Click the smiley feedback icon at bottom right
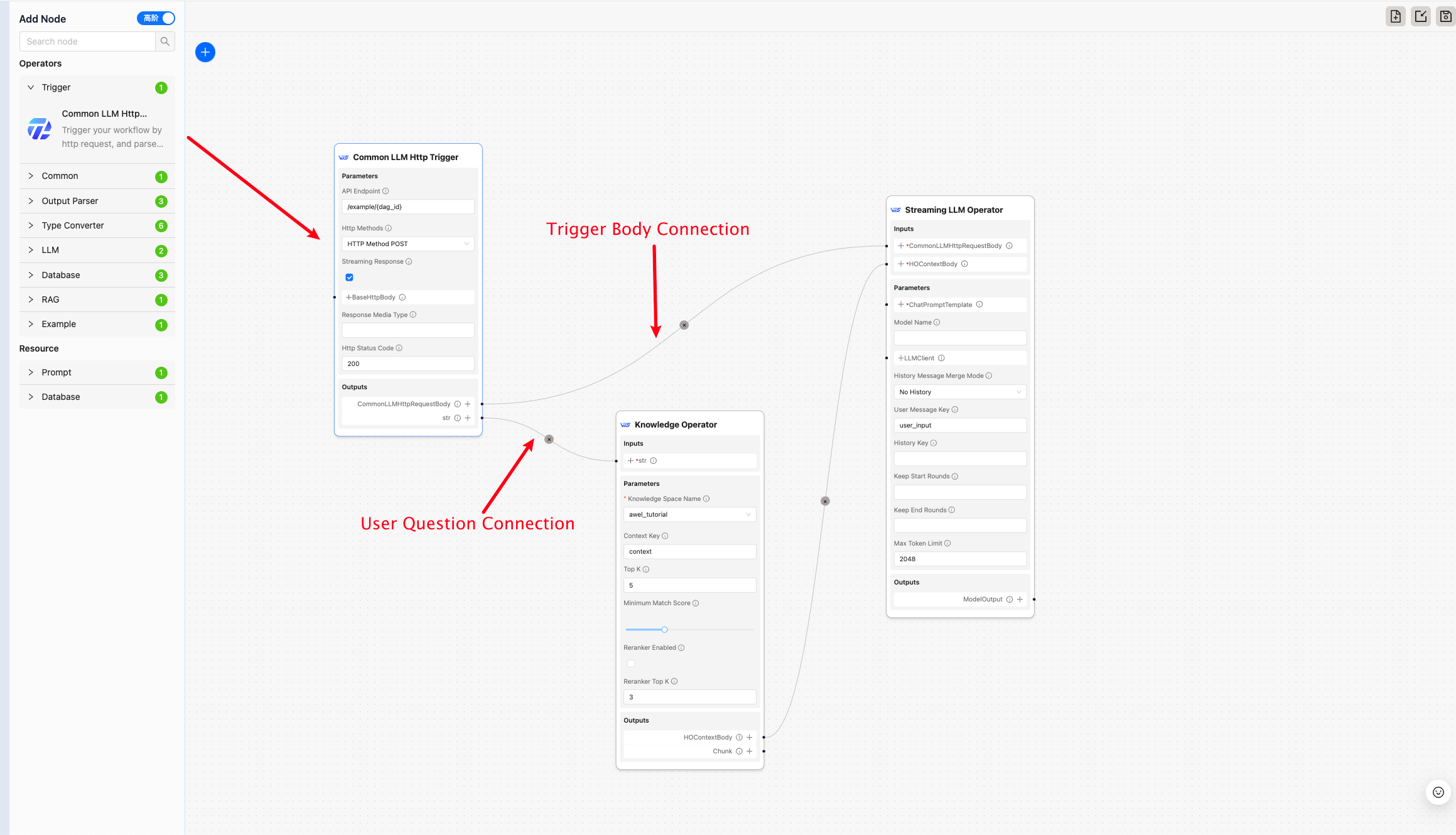The height and width of the screenshot is (835, 1456). [1438, 792]
